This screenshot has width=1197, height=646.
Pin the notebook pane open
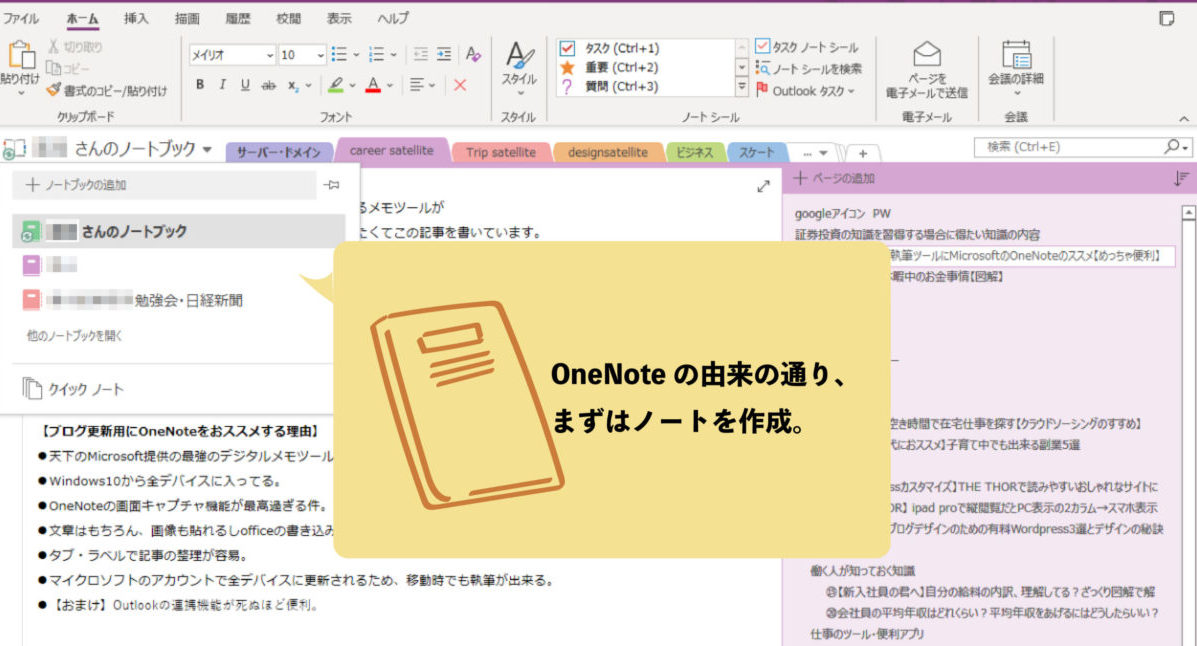tap(331, 185)
